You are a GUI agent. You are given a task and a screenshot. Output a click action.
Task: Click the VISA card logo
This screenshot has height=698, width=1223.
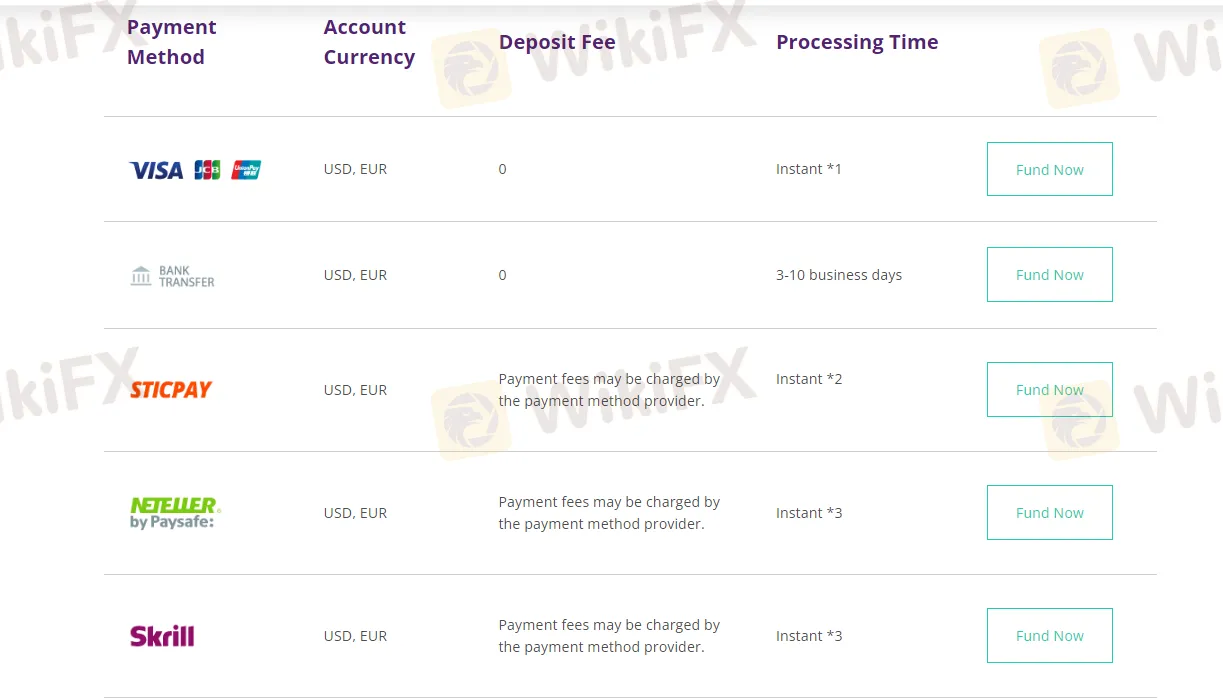point(155,169)
